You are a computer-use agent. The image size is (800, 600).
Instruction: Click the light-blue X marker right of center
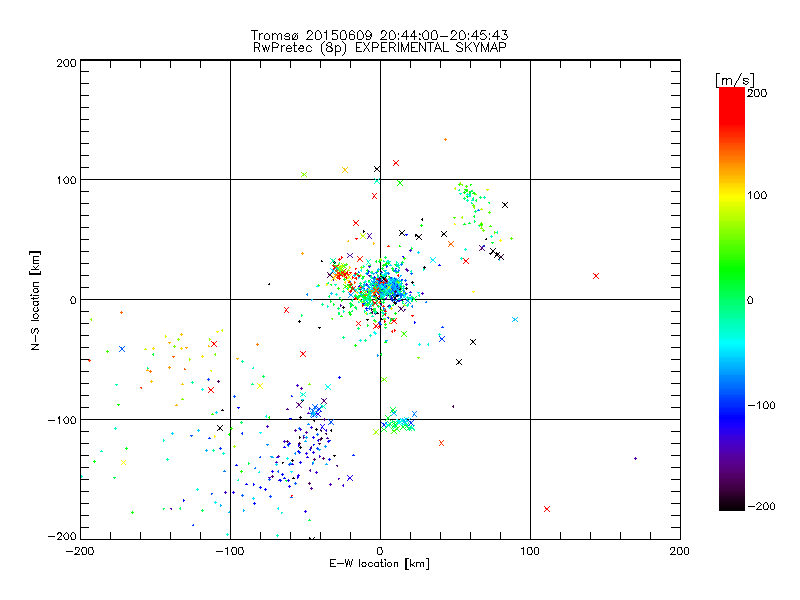515,320
